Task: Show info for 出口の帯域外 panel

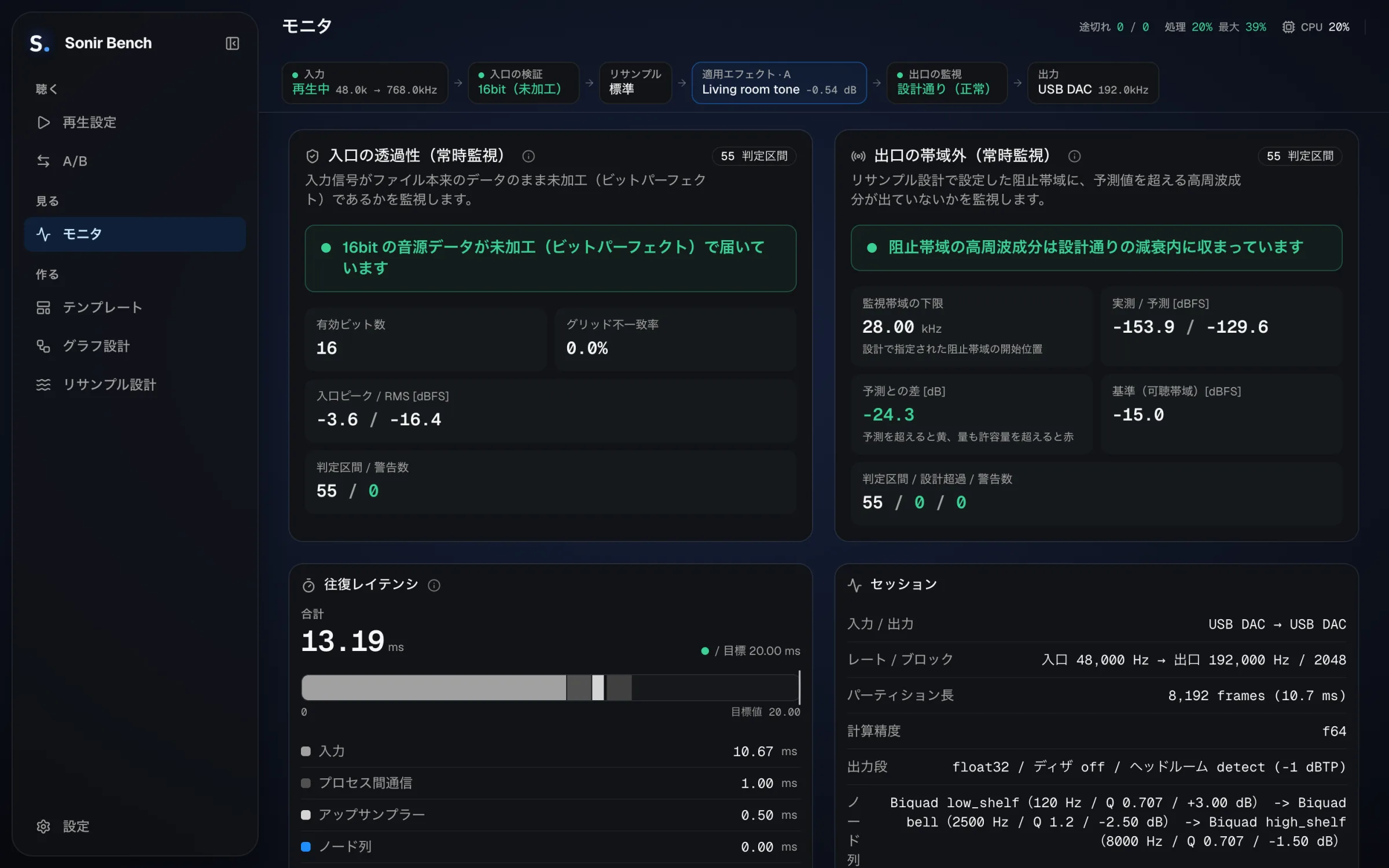Action: pyautogui.click(x=1075, y=156)
